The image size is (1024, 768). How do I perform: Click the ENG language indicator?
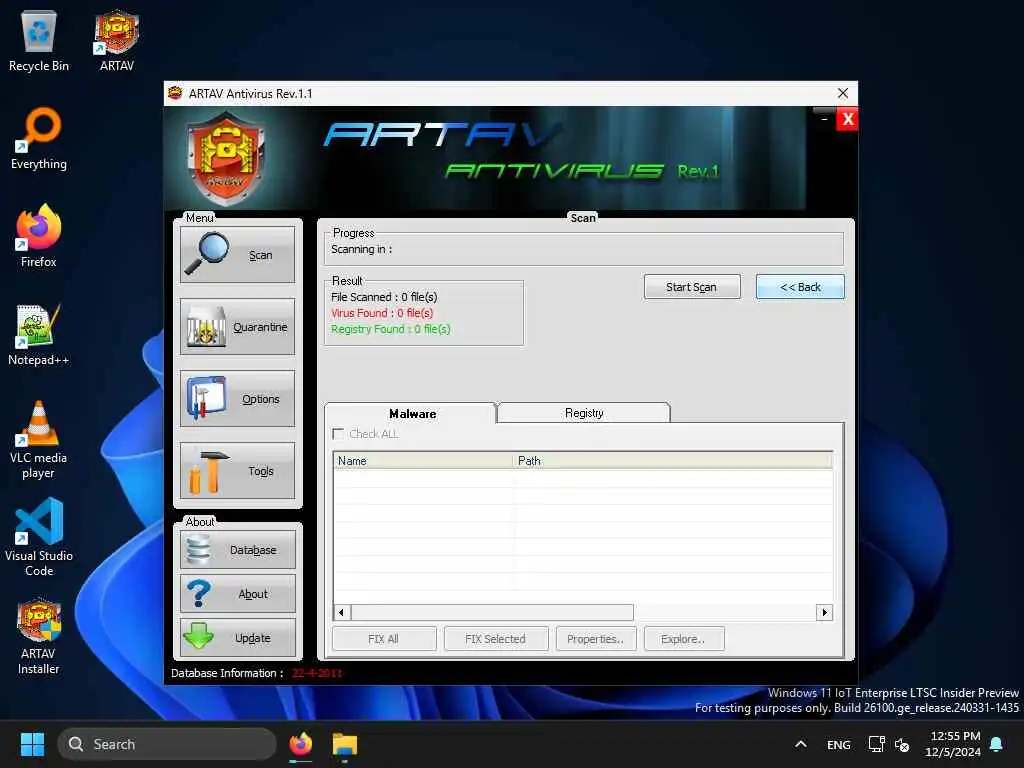(x=839, y=744)
